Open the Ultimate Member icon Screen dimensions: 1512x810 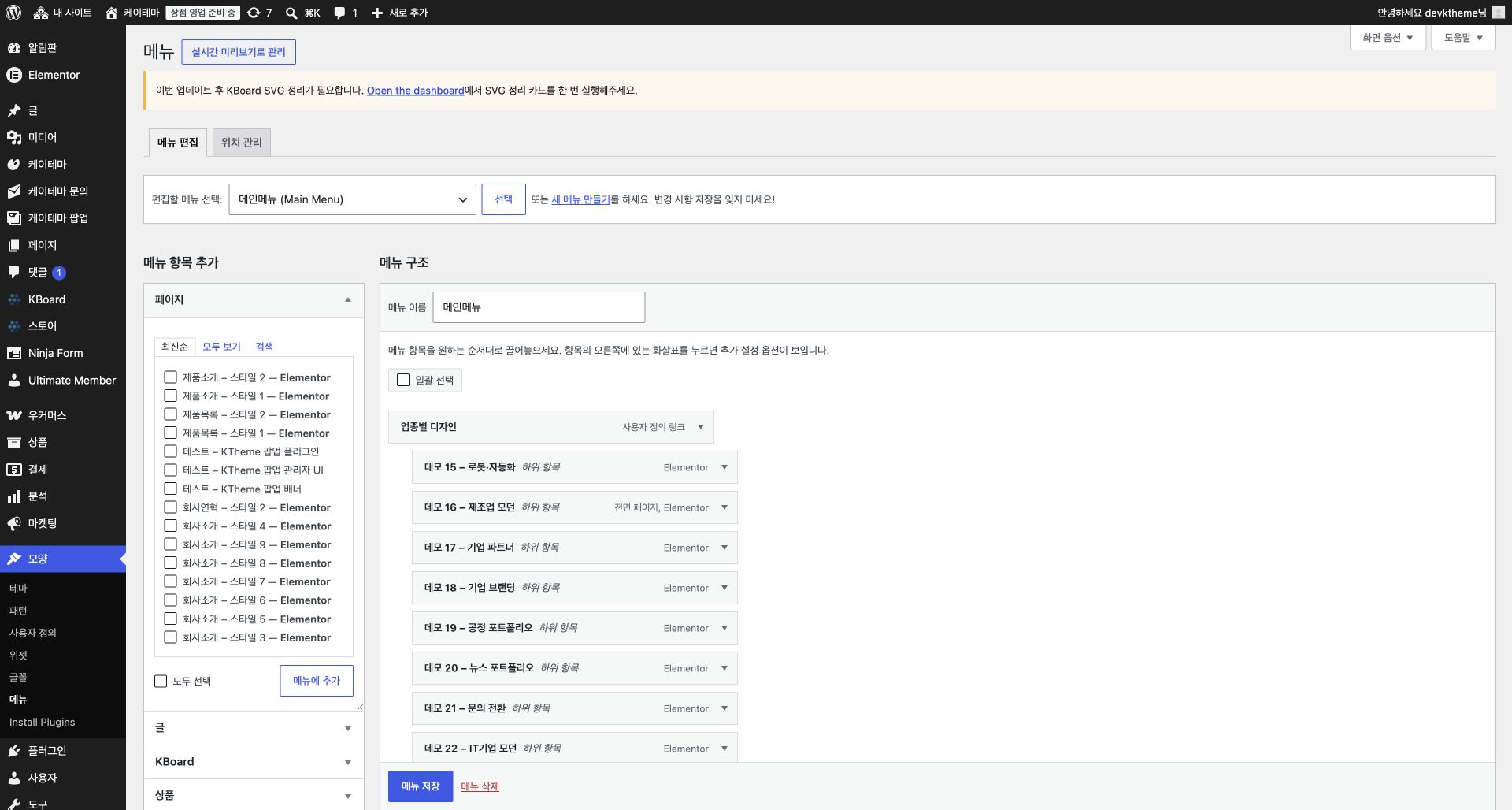14,380
